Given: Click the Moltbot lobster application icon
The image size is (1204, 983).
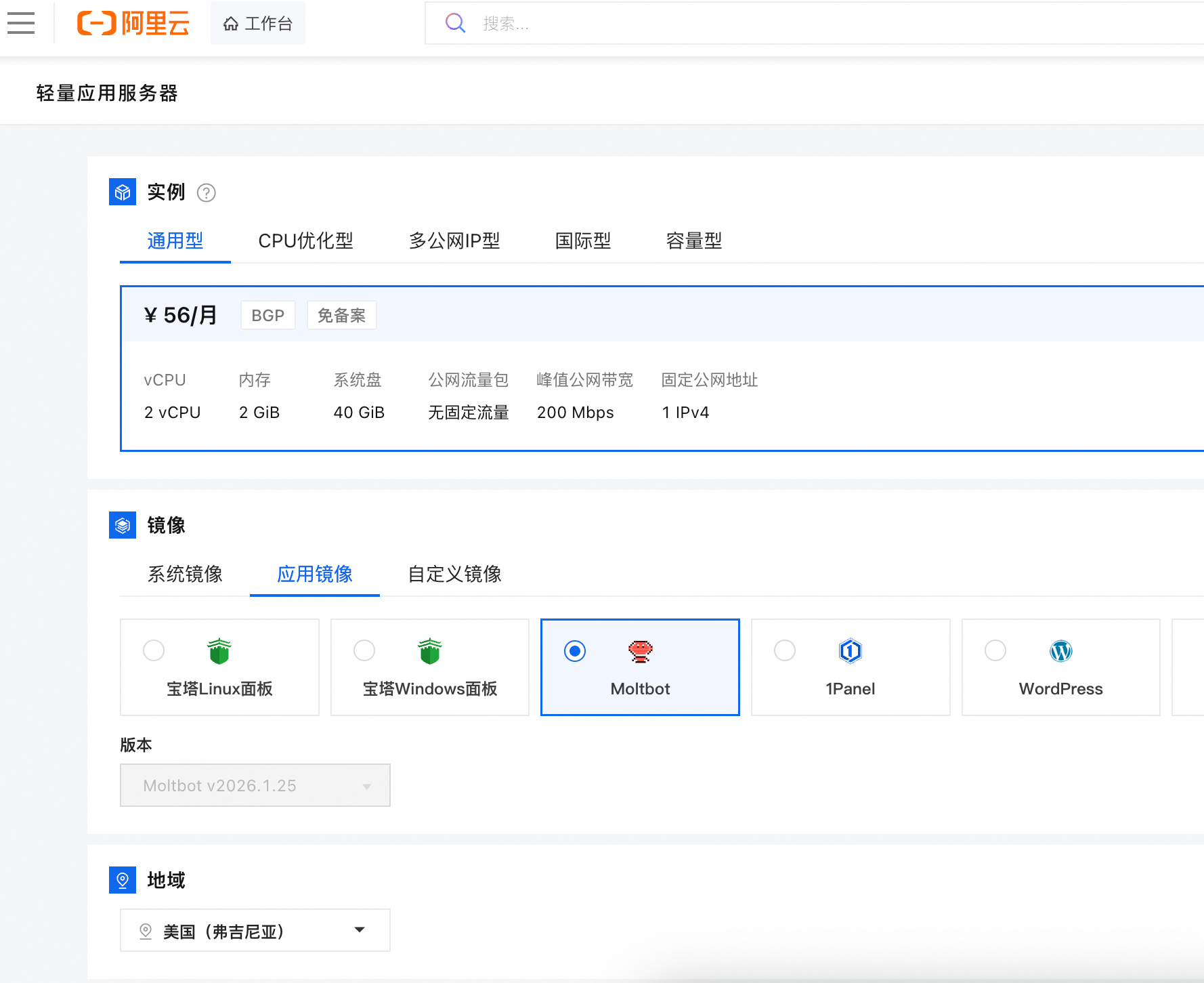Looking at the screenshot, I should coord(639,651).
